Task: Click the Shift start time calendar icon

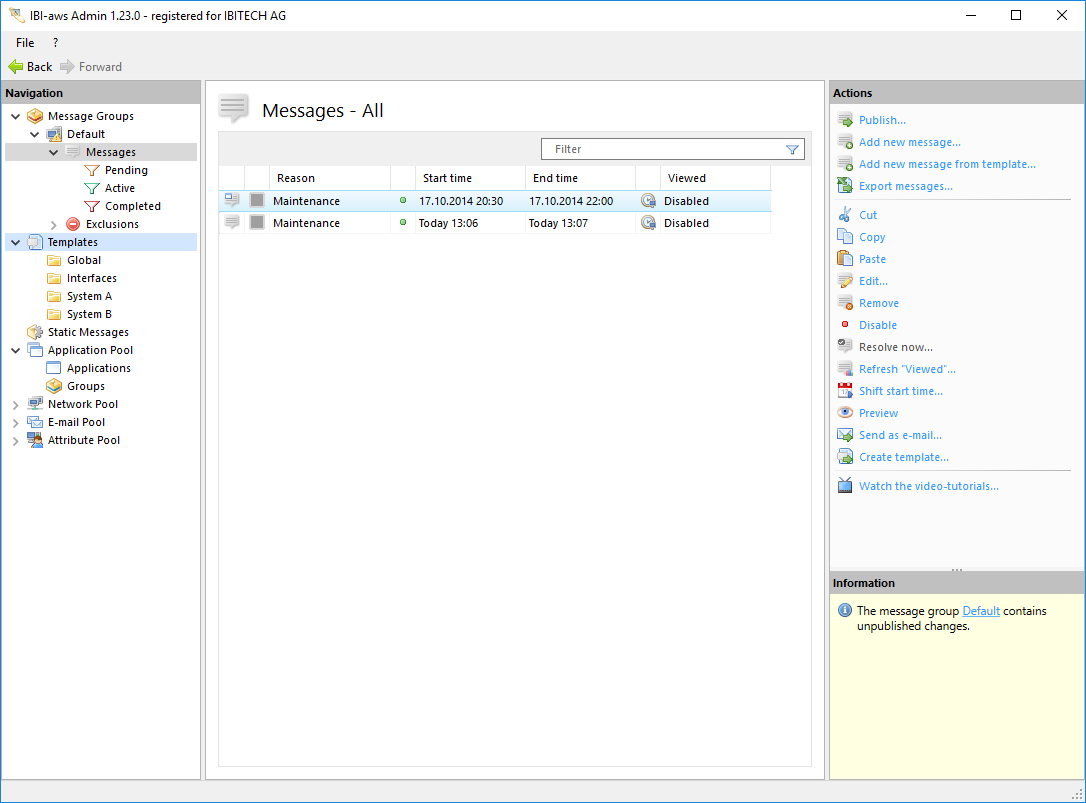Action: pyautogui.click(x=845, y=391)
